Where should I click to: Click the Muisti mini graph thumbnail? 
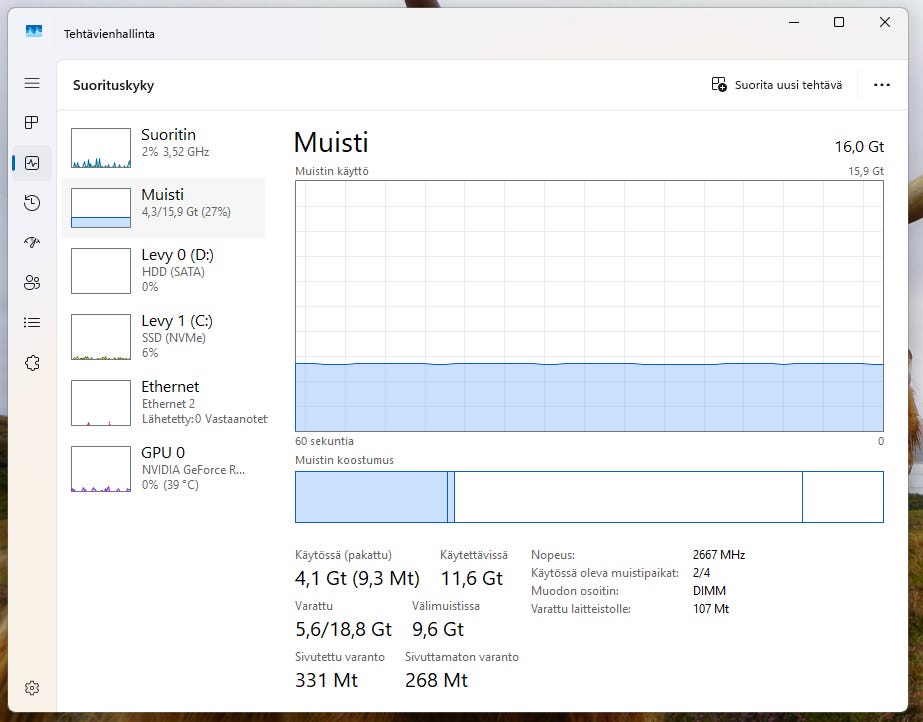pyautogui.click(x=101, y=208)
